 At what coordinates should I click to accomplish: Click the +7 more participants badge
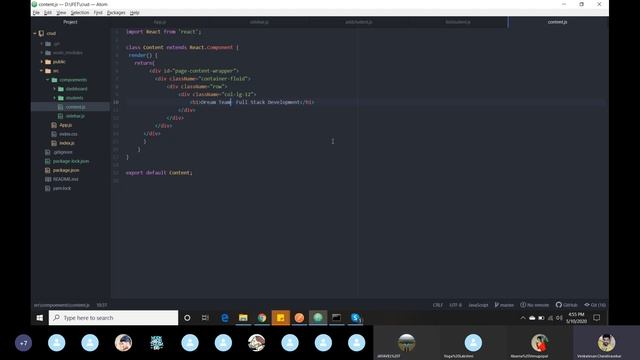tap(23, 343)
